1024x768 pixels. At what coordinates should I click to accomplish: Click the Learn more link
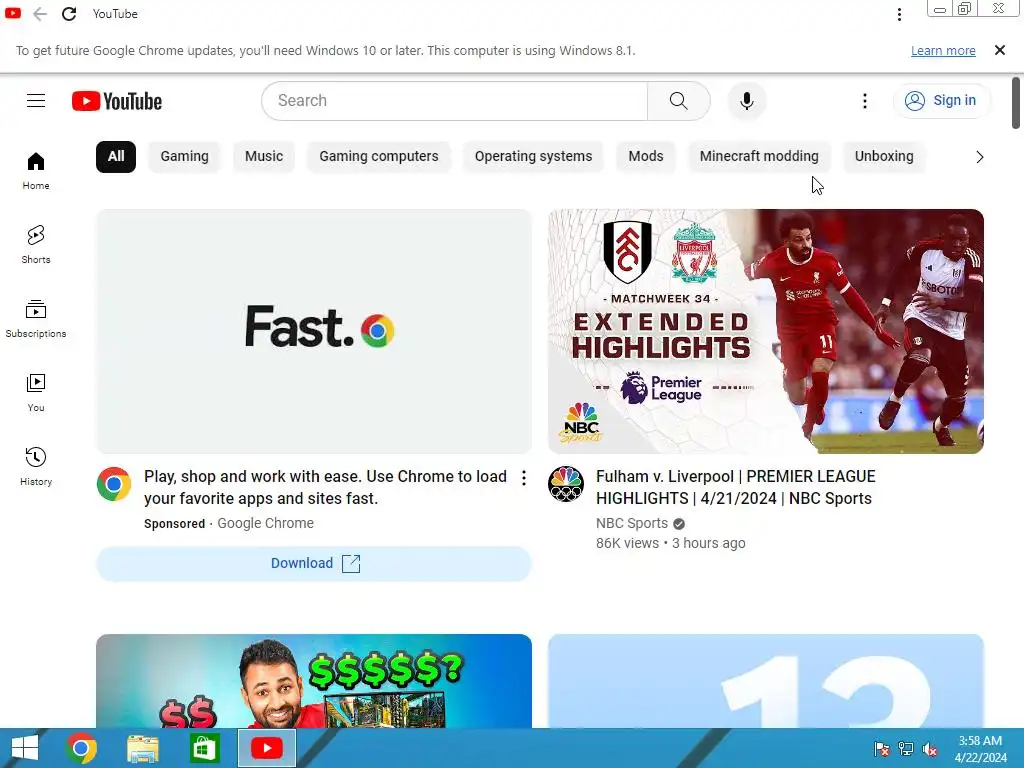click(943, 51)
